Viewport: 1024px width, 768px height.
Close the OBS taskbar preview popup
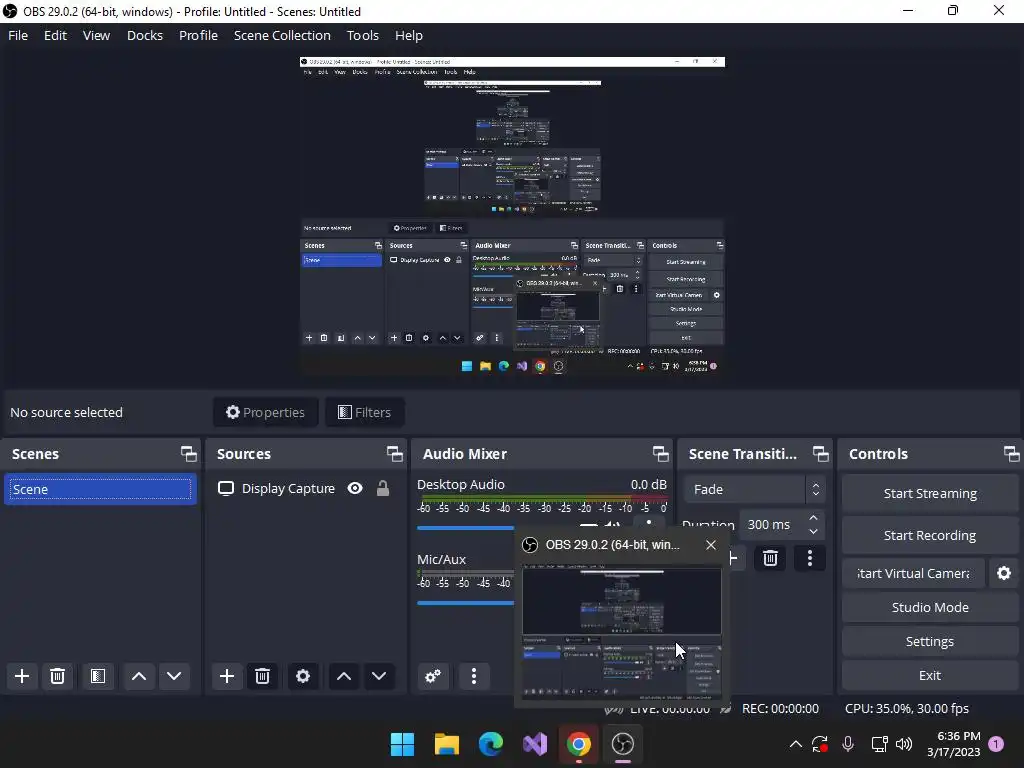click(711, 545)
